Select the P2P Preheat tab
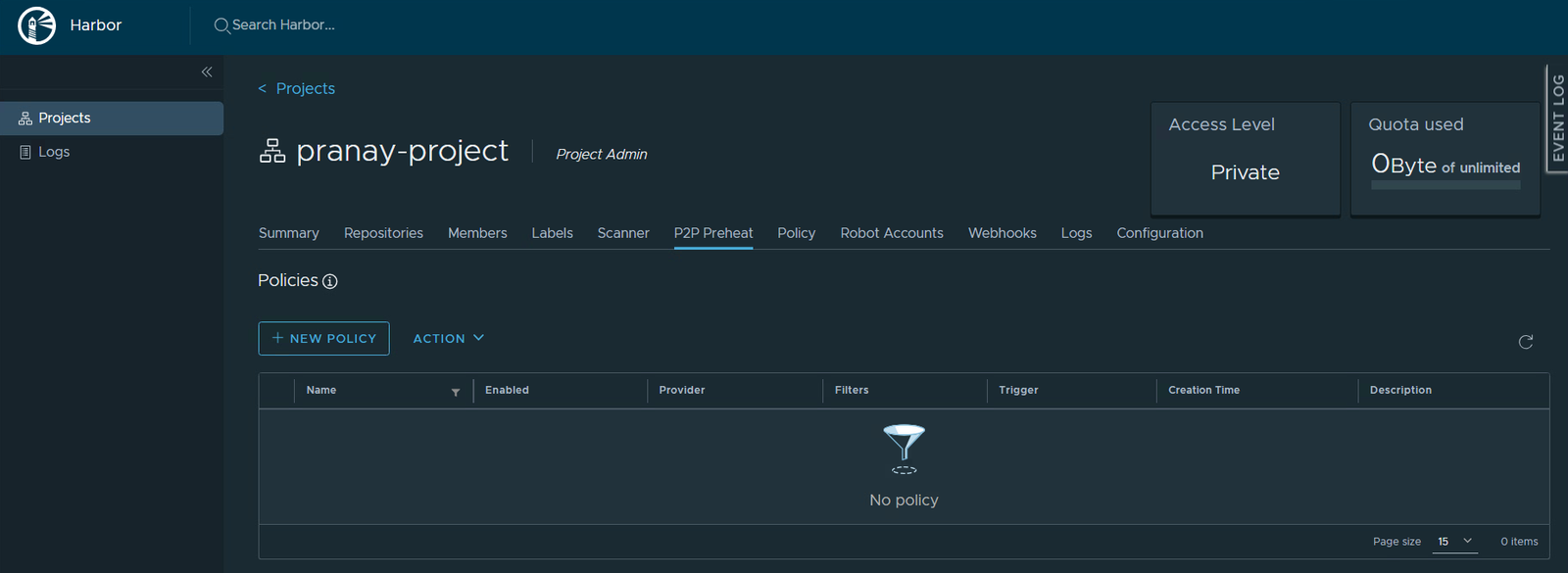Screen dimensions: 1568x573 pyautogui.click(x=713, y=233)
